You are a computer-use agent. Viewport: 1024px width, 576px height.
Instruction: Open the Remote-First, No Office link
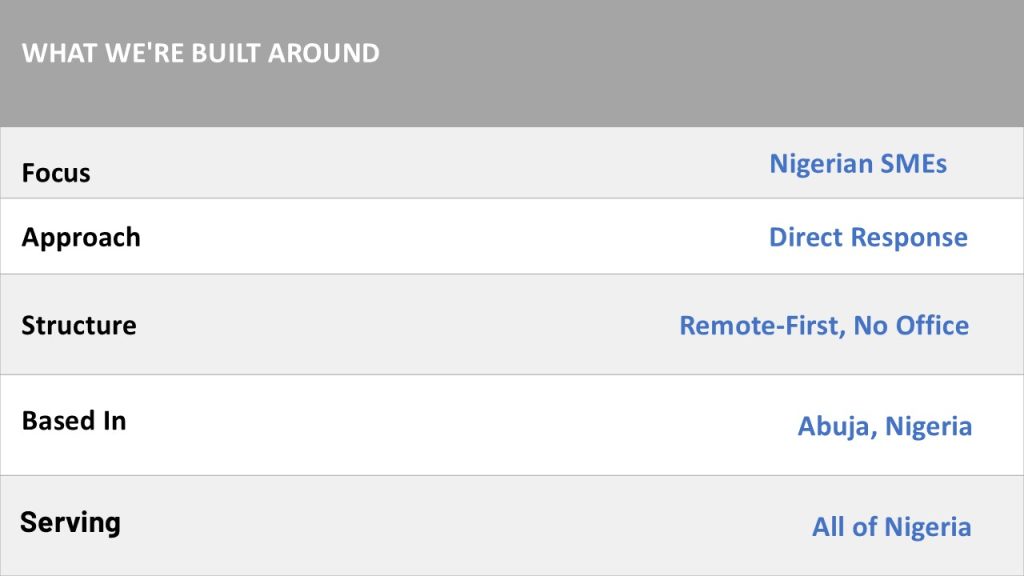pos(824,326)
